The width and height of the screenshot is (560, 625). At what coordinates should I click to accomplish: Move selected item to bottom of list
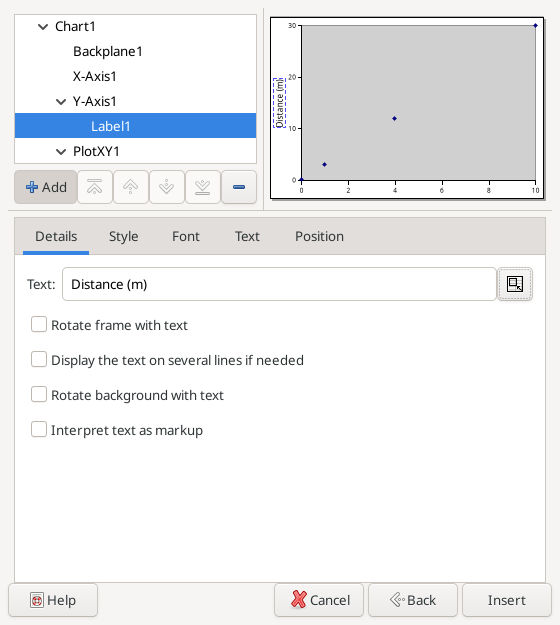tap(202, 187)
